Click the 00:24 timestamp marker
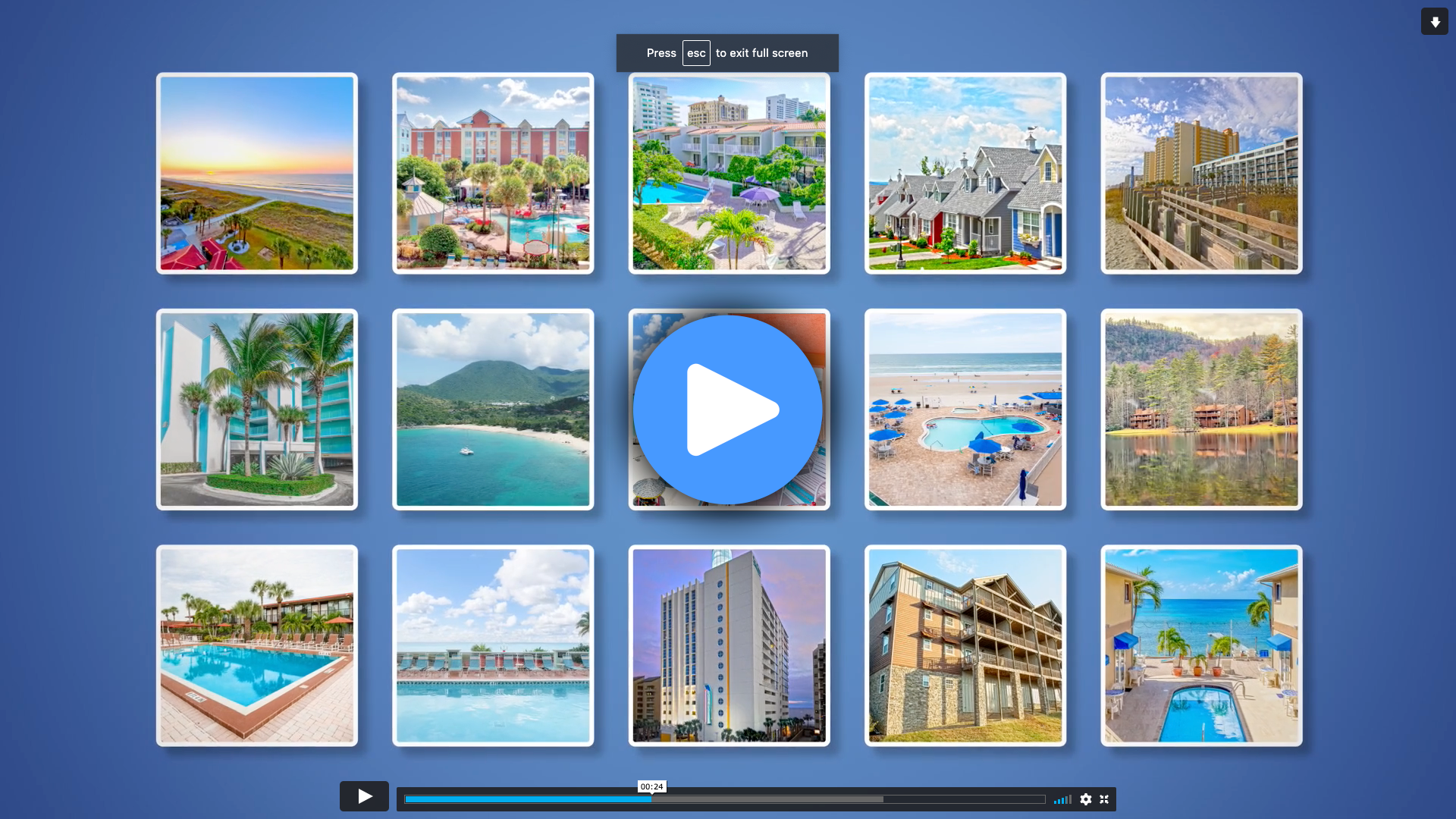The image size is (1456, 819). coord(651,786)
